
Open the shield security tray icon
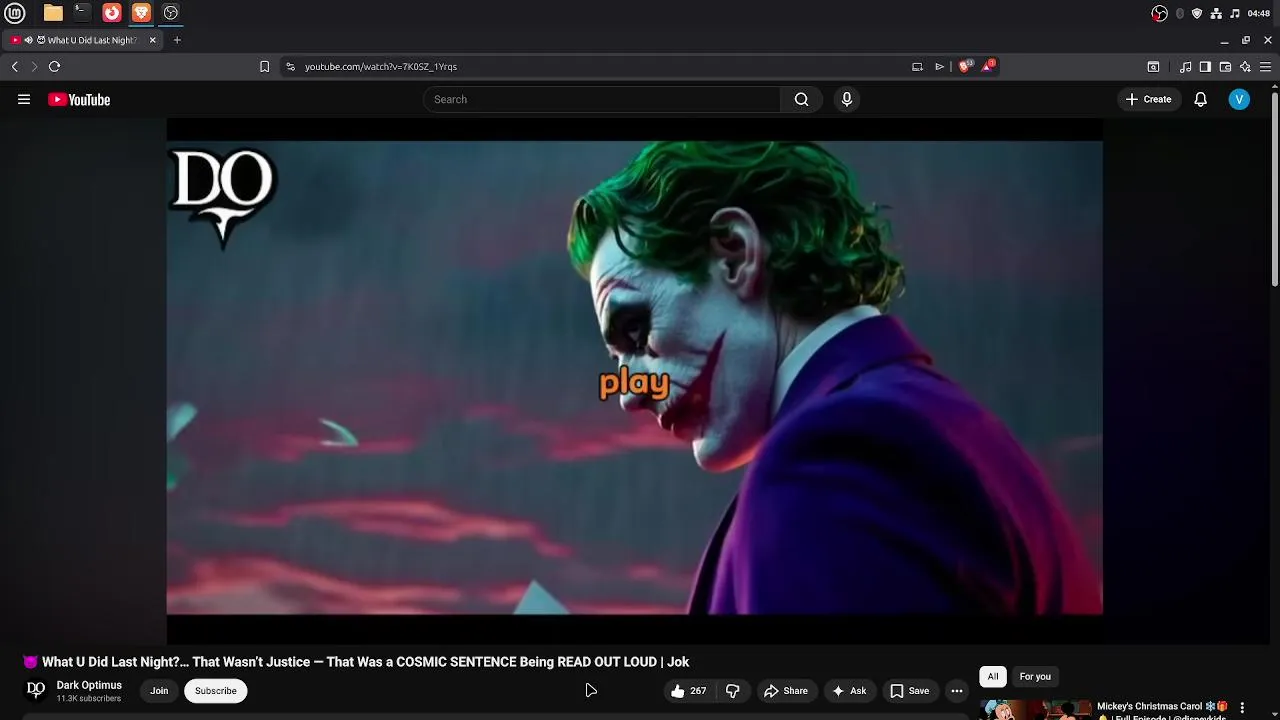pyautogui.click(x=1197, y=13)
